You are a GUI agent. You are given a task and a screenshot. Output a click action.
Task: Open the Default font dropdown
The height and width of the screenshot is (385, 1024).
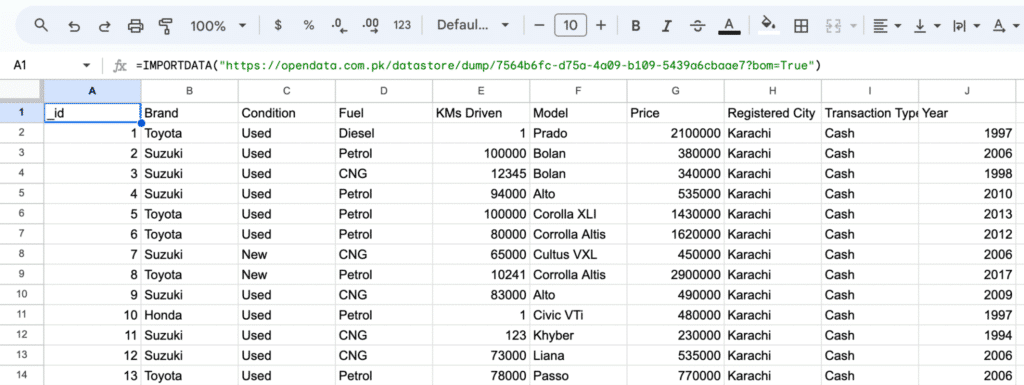pyautogui.click(x=473, y=25)
